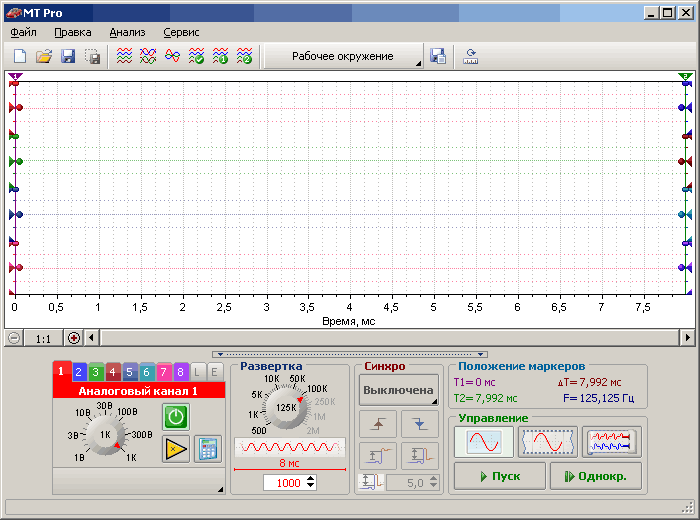Toggle the green channel power button

[176, 417]
